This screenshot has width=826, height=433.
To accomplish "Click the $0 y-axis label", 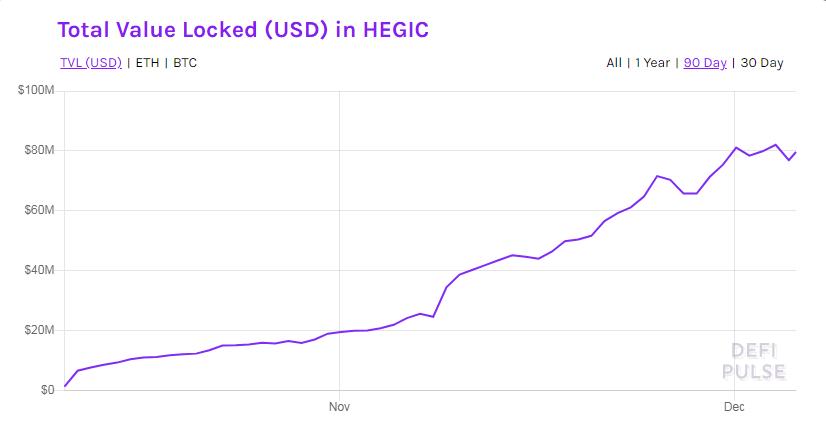I will [x=47, y=390].
